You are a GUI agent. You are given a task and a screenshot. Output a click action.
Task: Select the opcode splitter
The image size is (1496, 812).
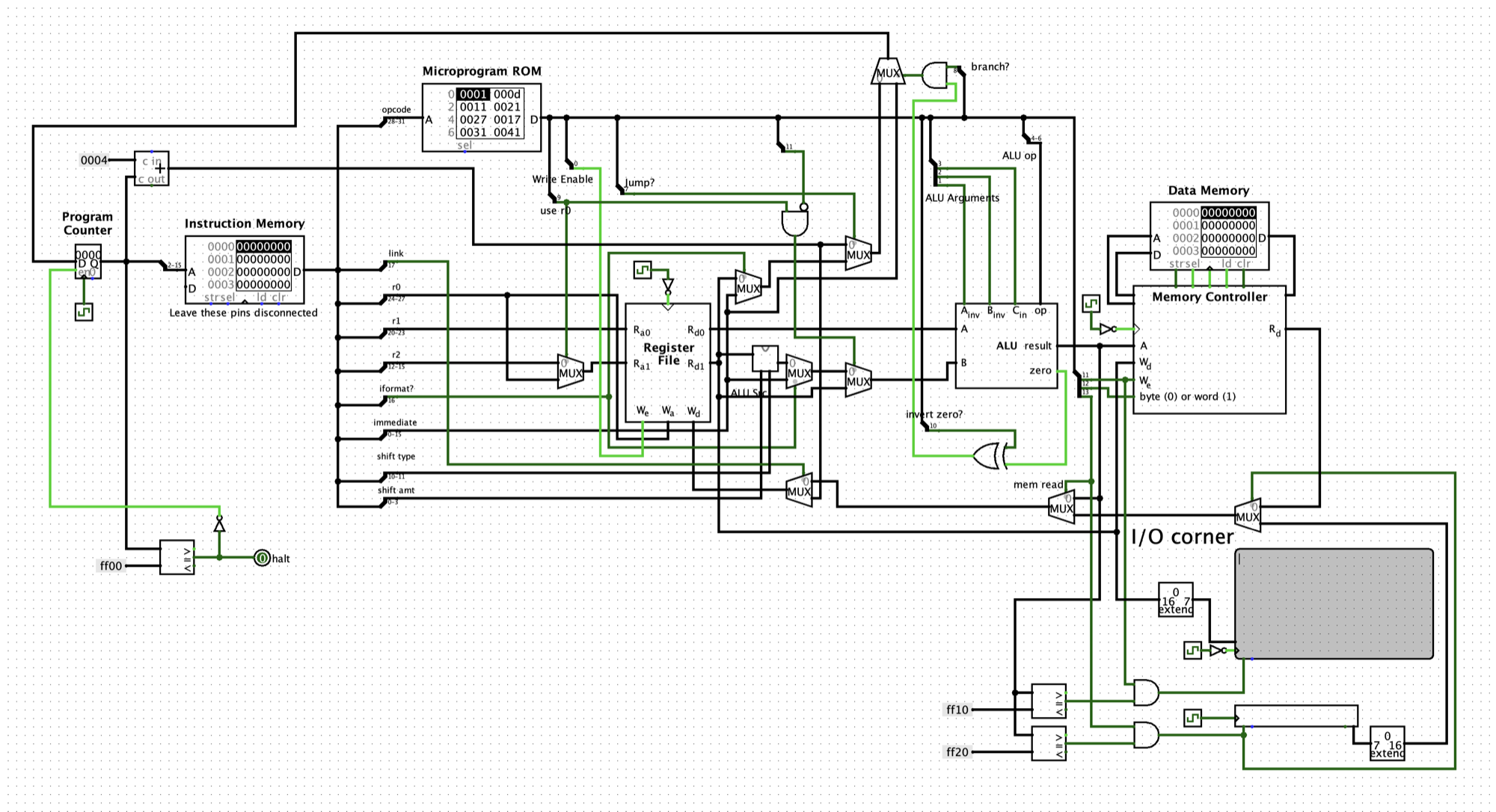[384, 123]
